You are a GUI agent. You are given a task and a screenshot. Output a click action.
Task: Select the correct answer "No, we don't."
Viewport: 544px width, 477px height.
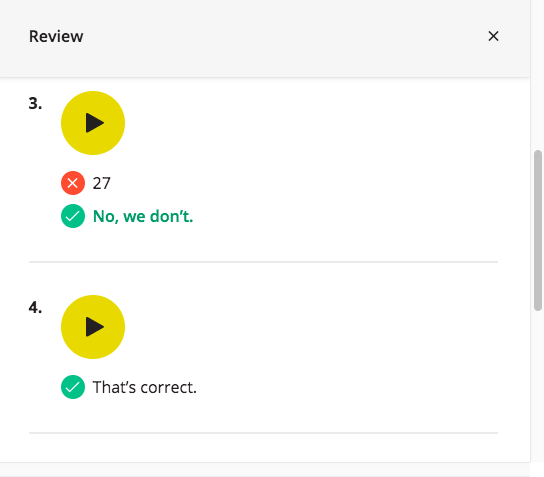pos(143,216)
